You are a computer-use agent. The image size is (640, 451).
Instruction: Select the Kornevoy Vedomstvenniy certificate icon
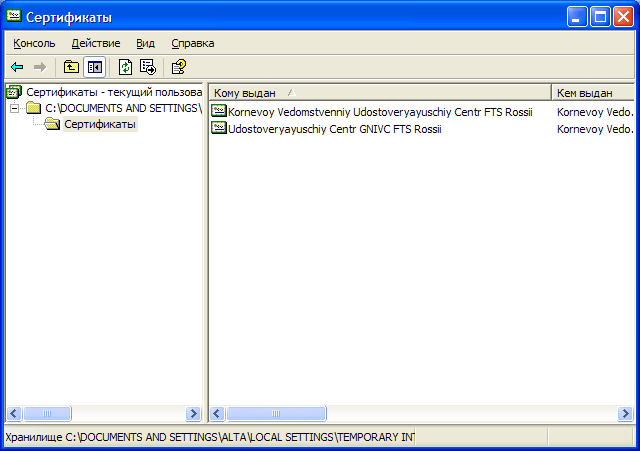(219, 112)
